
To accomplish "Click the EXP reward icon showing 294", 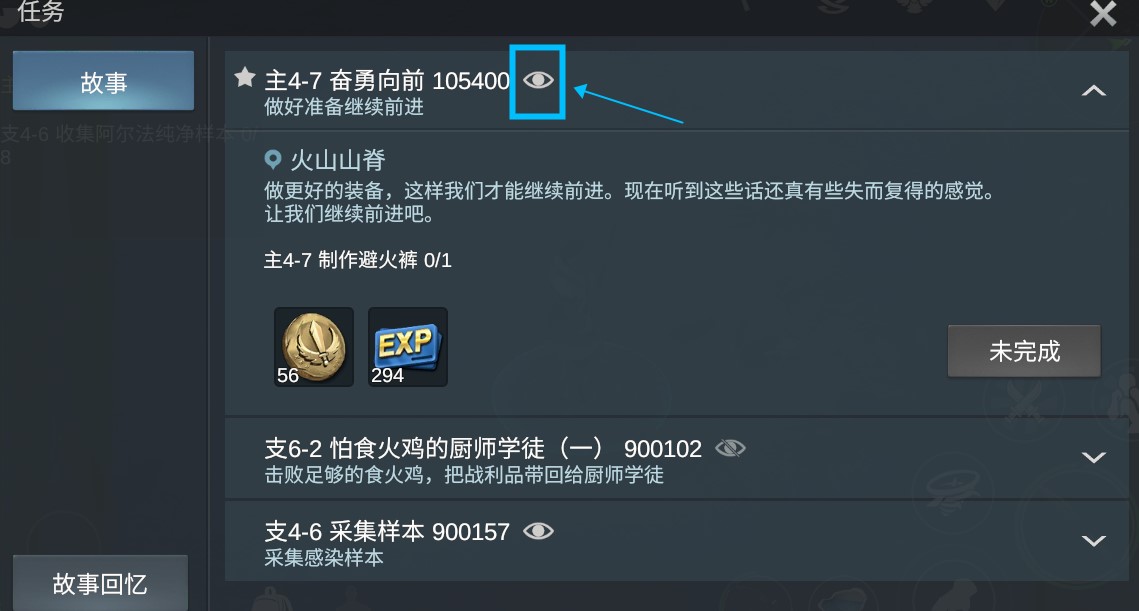I will pyautogui.click(x=408, y=347).
